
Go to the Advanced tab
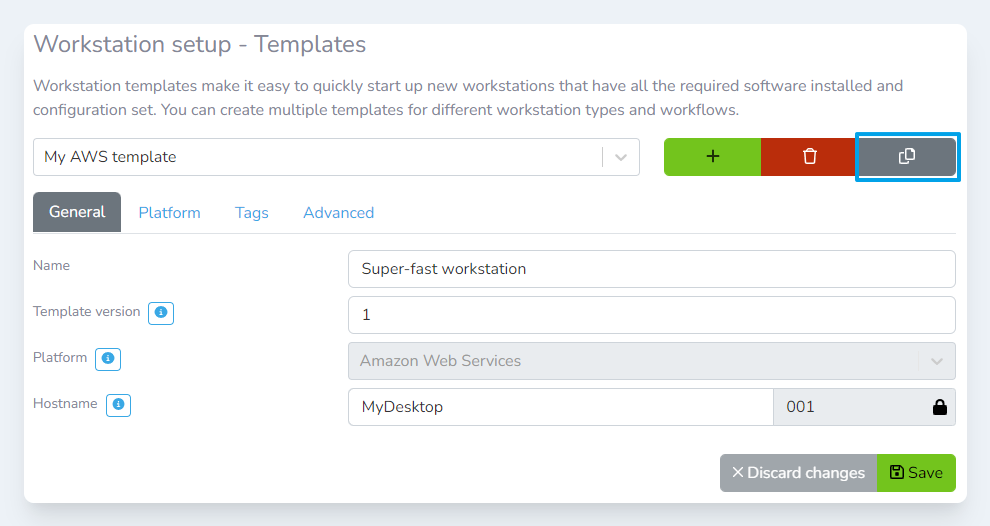[x=338, y=213]
